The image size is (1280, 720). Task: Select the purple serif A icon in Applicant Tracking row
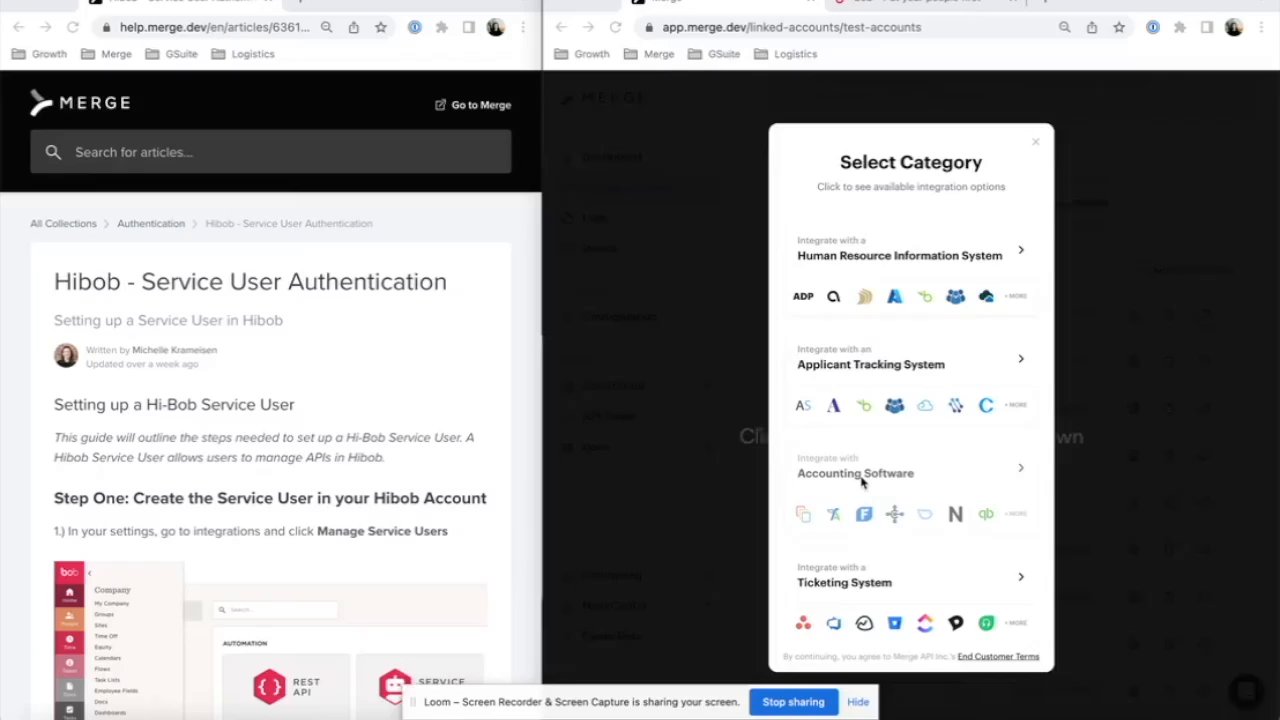(x=834, y=405)
